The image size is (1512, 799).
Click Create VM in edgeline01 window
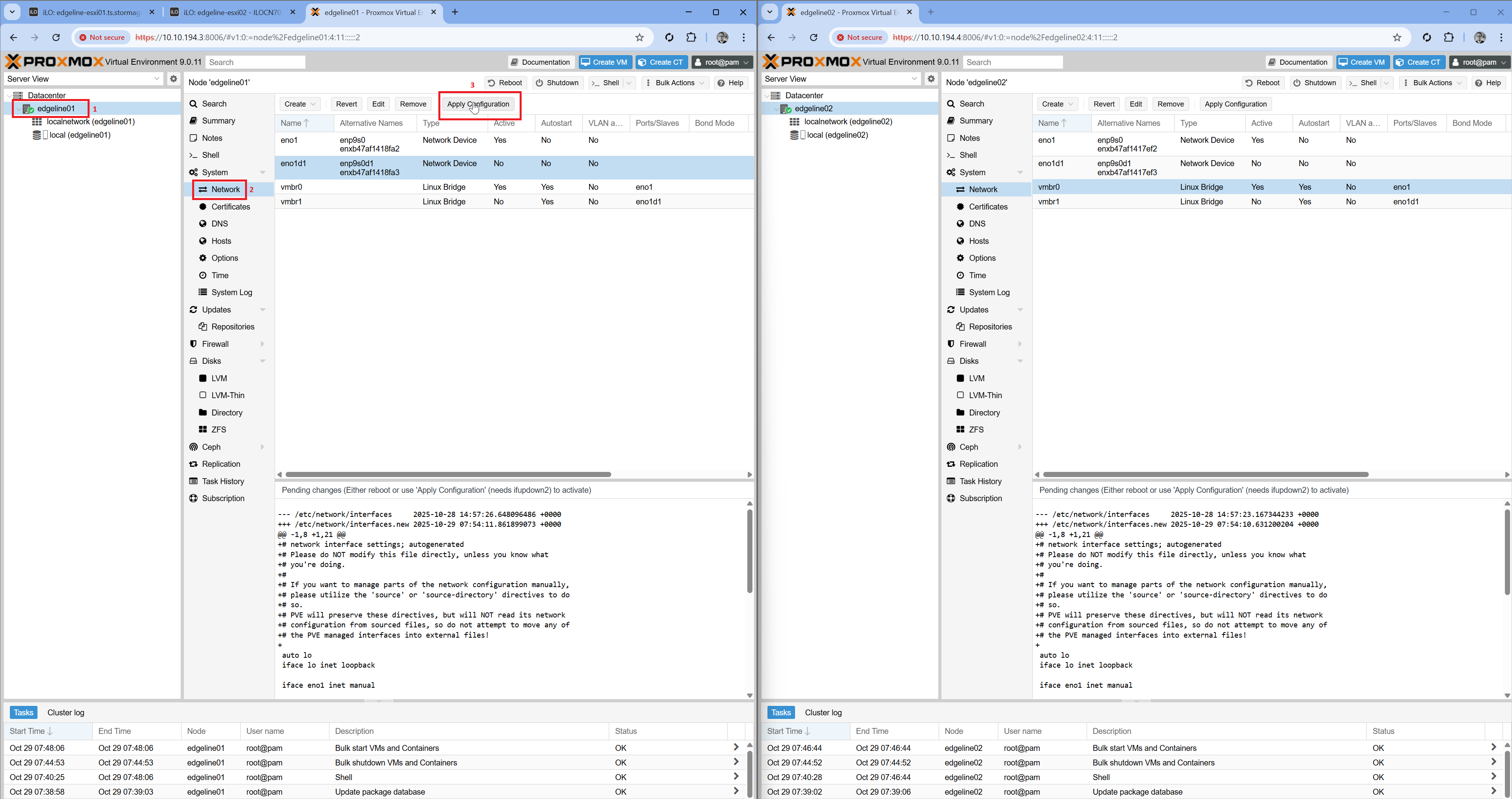tap(605, 62)
